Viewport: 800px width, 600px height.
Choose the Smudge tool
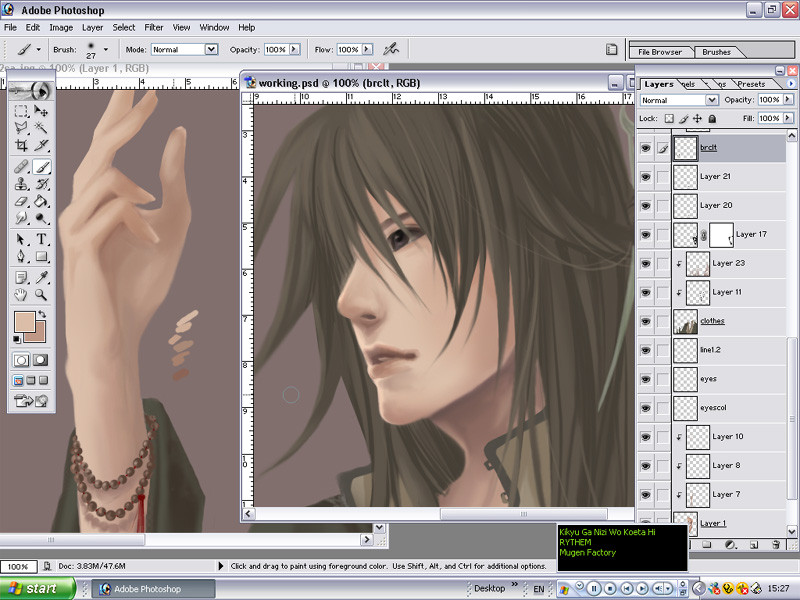(21, 218)
